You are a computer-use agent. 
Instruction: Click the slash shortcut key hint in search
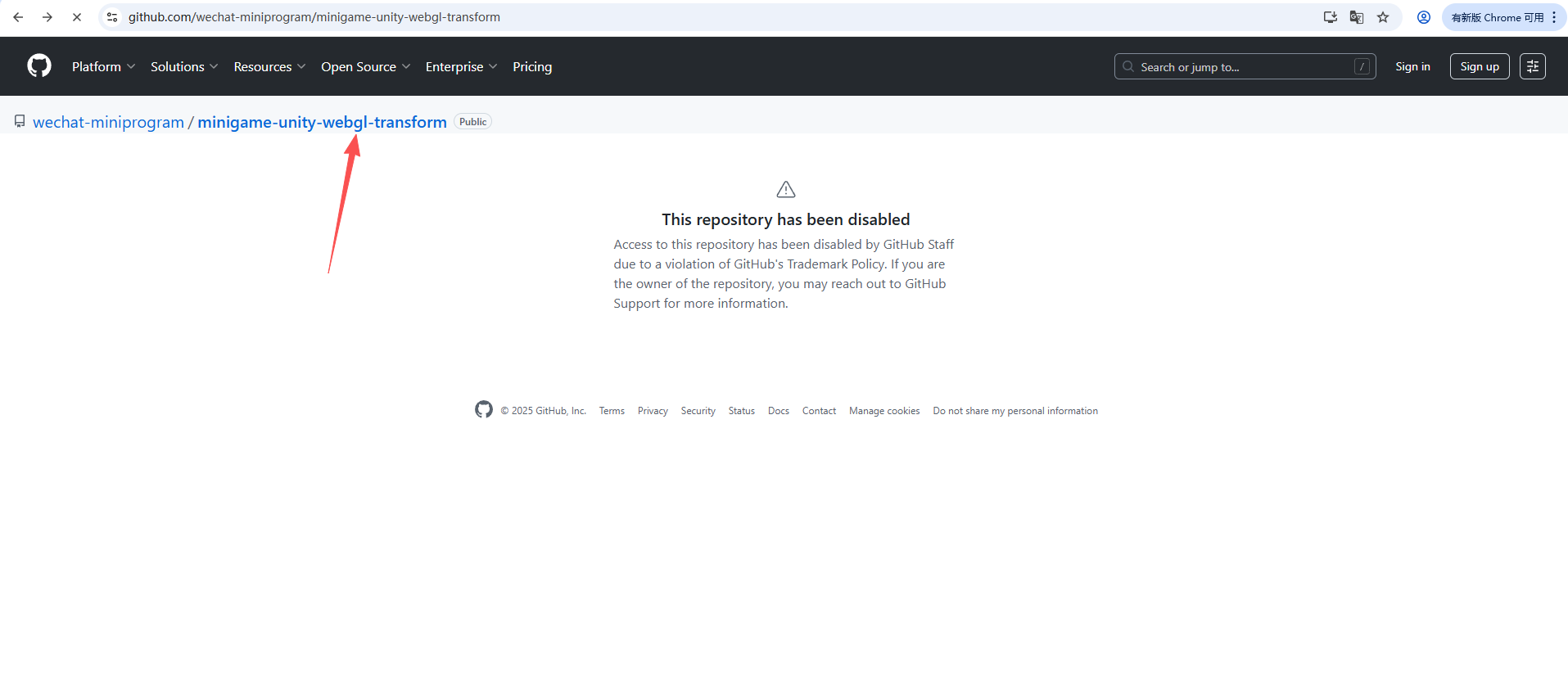(x=1362, y=66)
